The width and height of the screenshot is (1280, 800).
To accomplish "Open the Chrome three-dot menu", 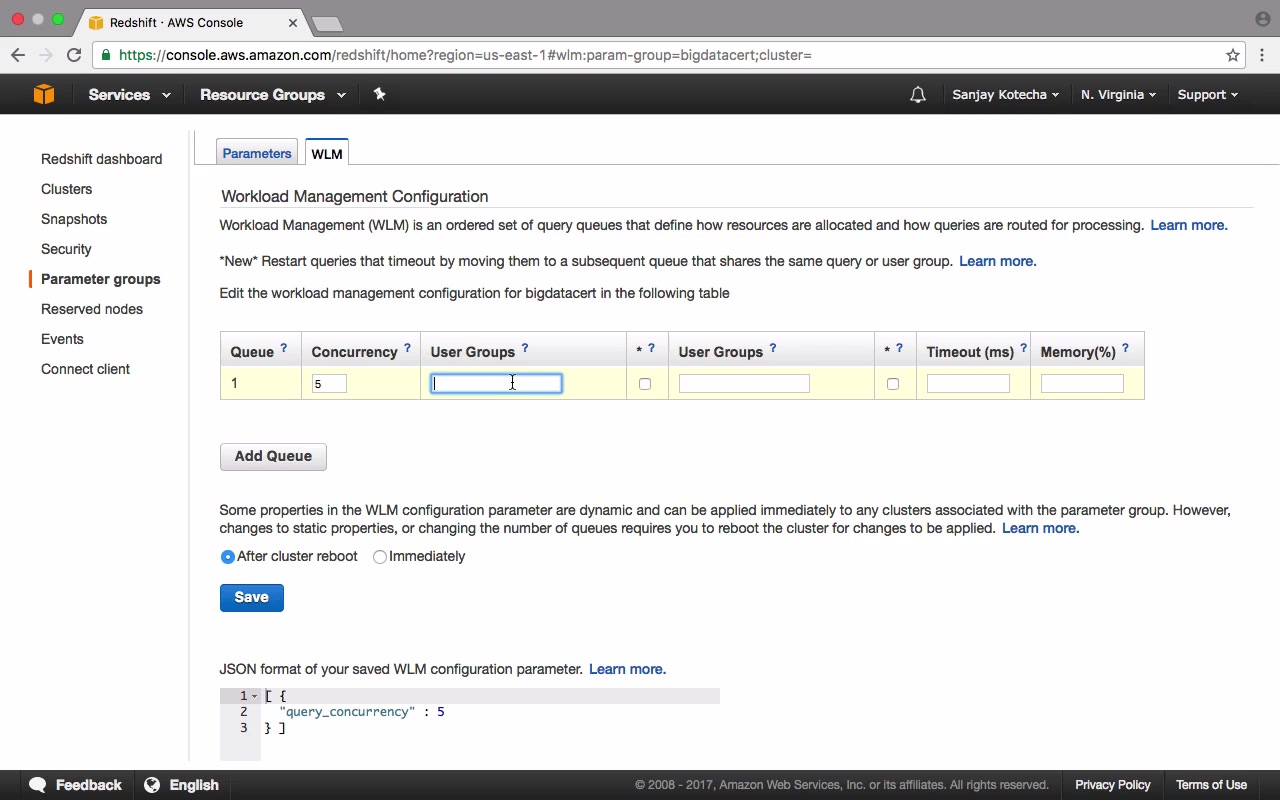I will 1262,55.
